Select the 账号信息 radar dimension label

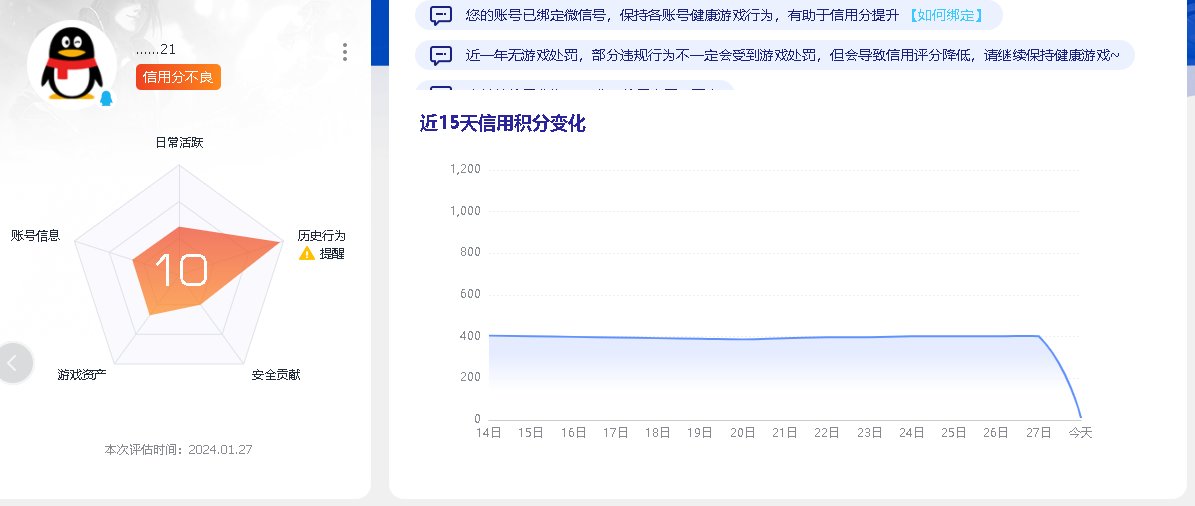coord(36,236)
